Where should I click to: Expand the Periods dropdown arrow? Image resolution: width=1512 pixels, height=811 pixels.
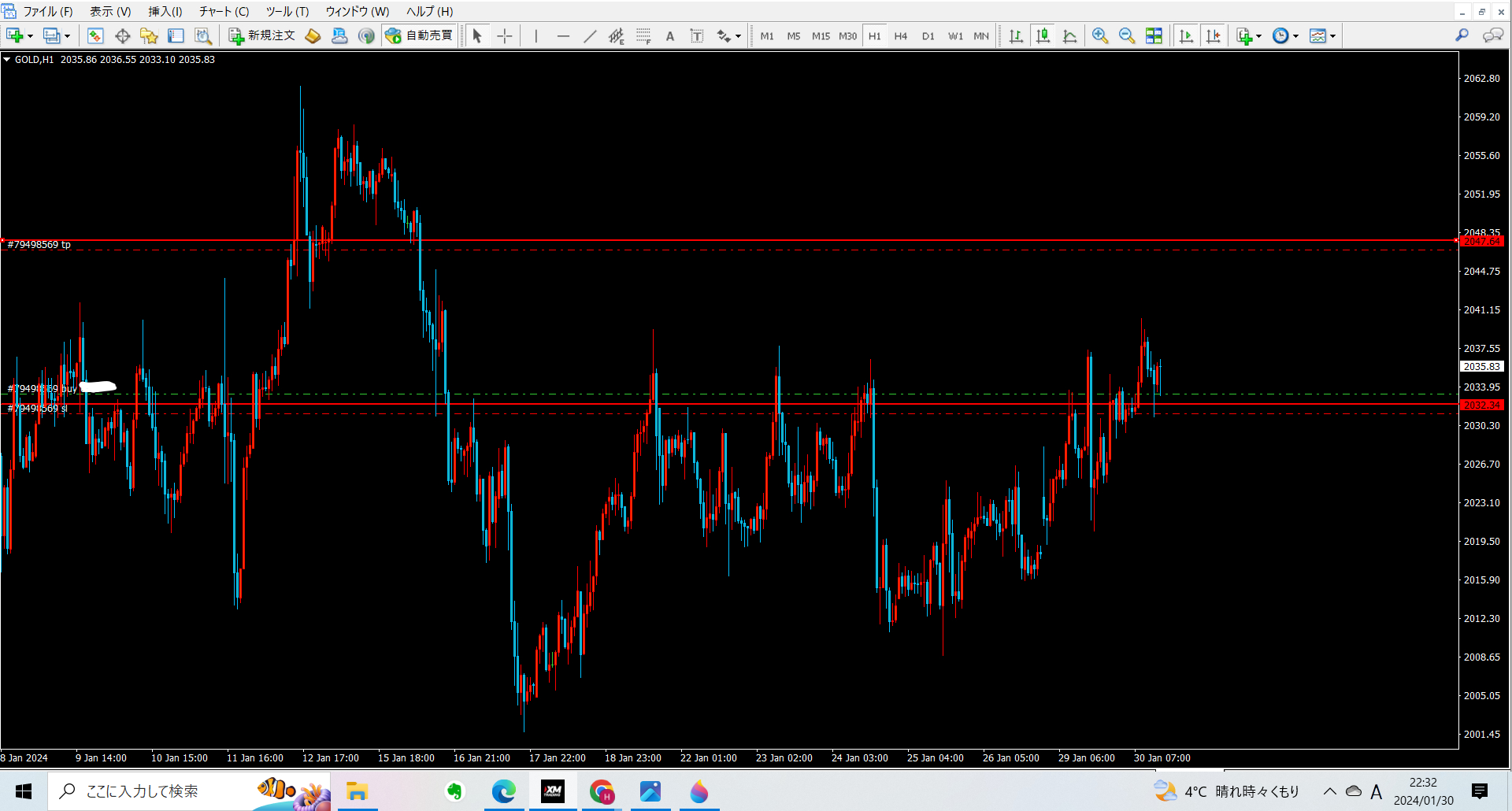click(1295, 36)
